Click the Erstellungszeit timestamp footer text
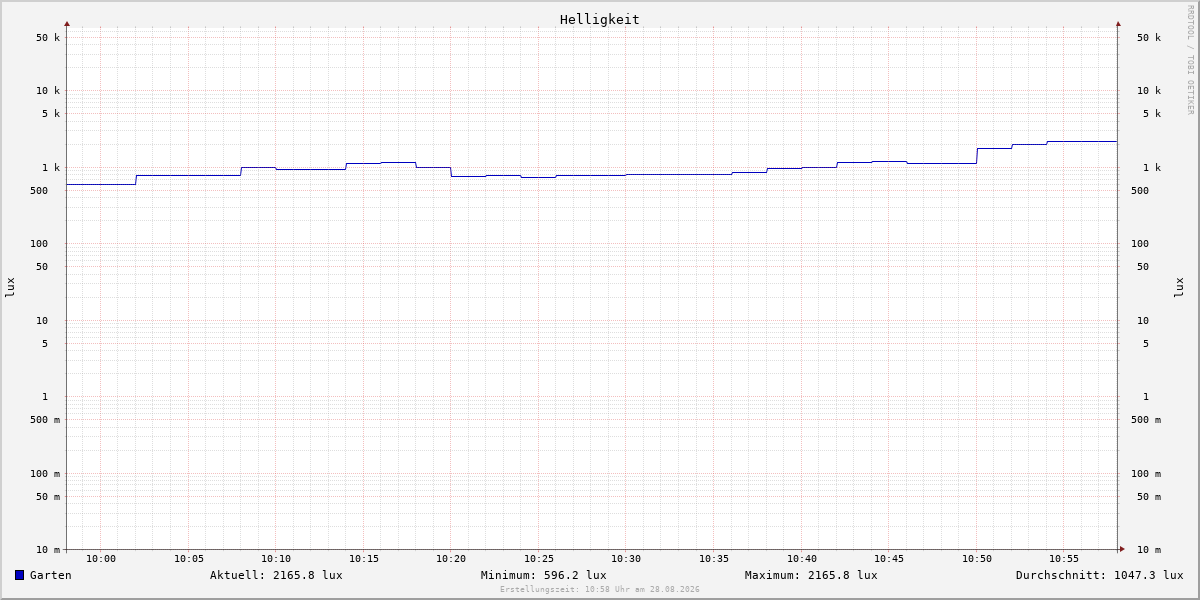Viewport: 1200px width, 600px height. [x=600, y=590]
